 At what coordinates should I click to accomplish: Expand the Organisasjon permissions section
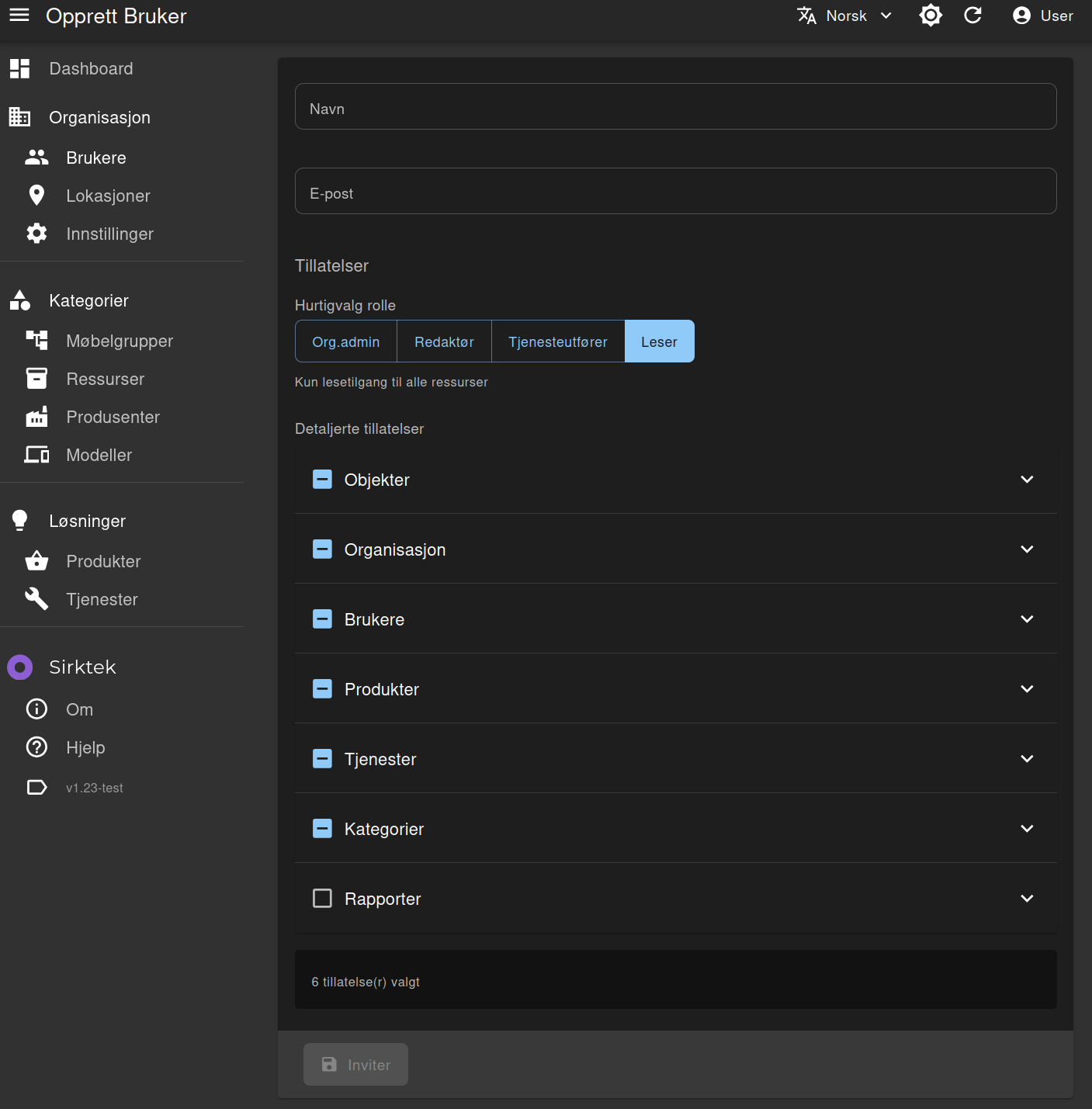click(1027, 549)
